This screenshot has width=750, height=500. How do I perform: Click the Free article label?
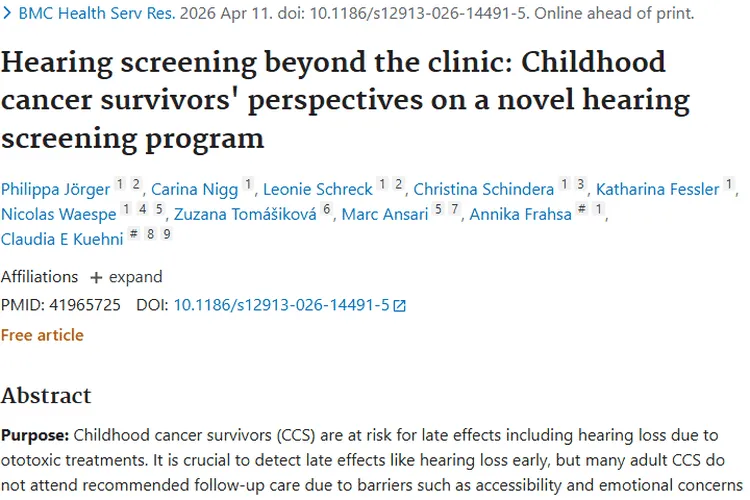click(42, 335)
